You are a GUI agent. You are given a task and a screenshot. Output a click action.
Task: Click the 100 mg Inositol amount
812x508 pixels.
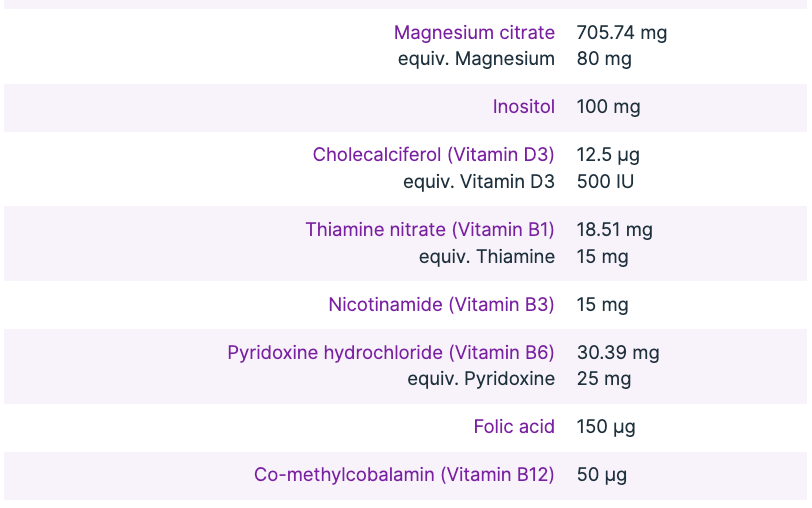point(608,107)
